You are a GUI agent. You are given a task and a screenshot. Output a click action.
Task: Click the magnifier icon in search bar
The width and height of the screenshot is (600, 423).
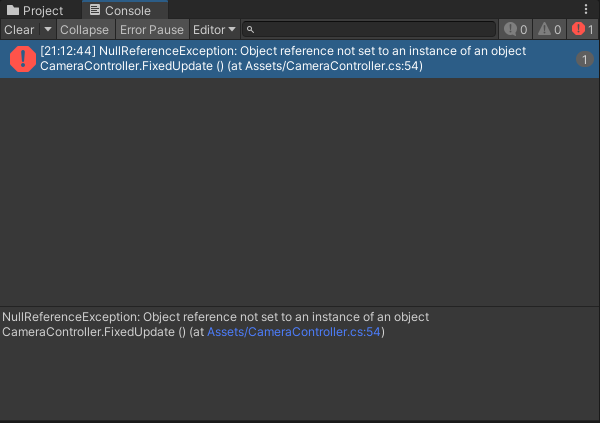click(251, 30)
